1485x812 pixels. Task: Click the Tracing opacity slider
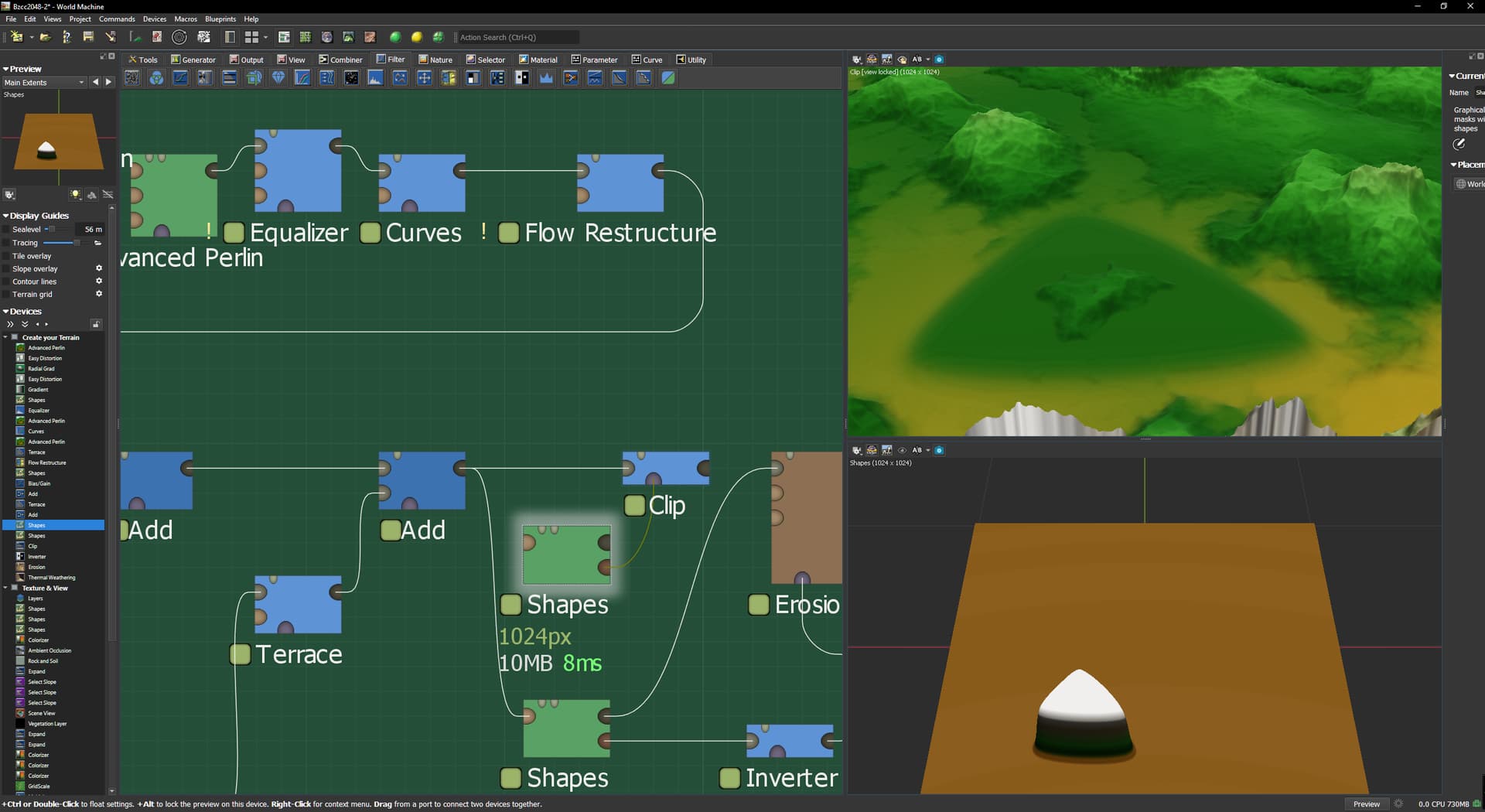(x=63, y=243)
